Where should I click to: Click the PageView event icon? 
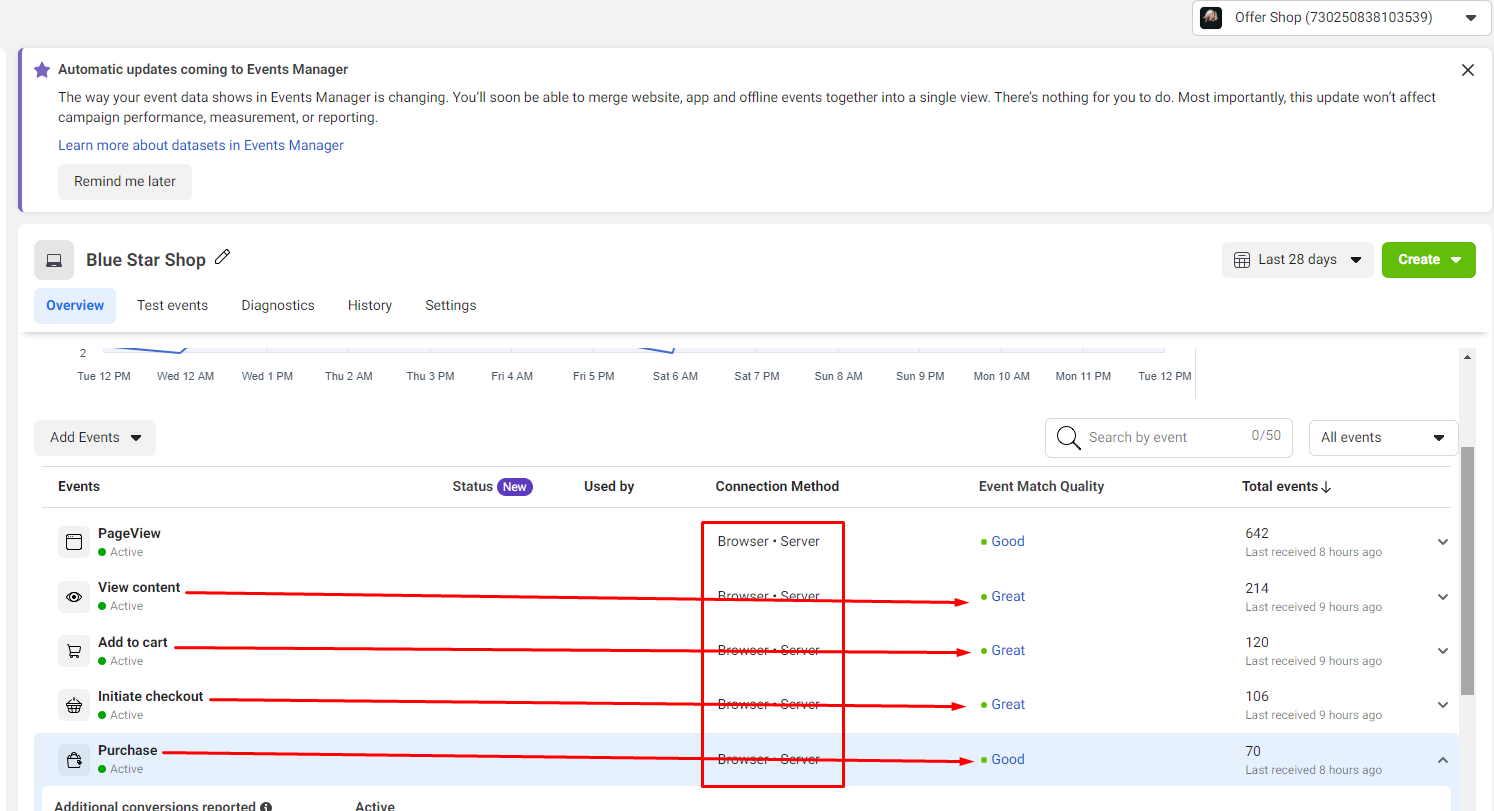[x=74, y=542]
